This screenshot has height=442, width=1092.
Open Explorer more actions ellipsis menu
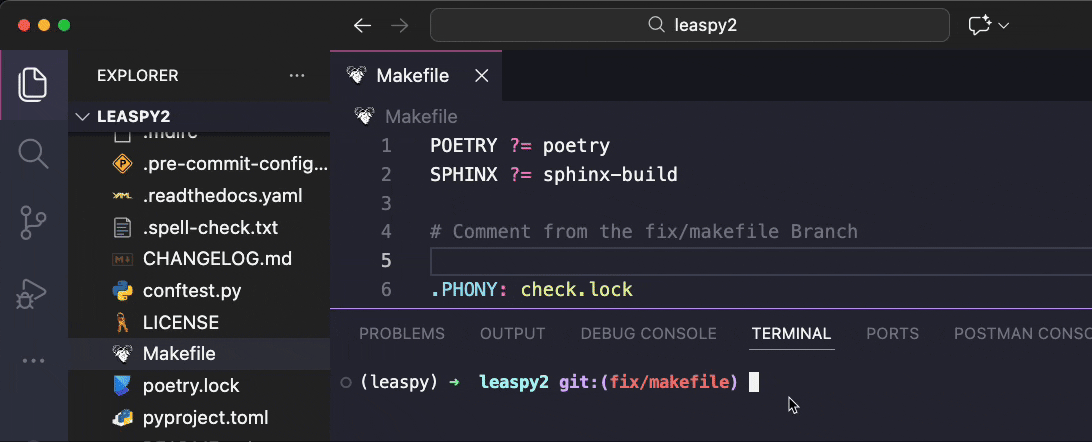(297, 76)
